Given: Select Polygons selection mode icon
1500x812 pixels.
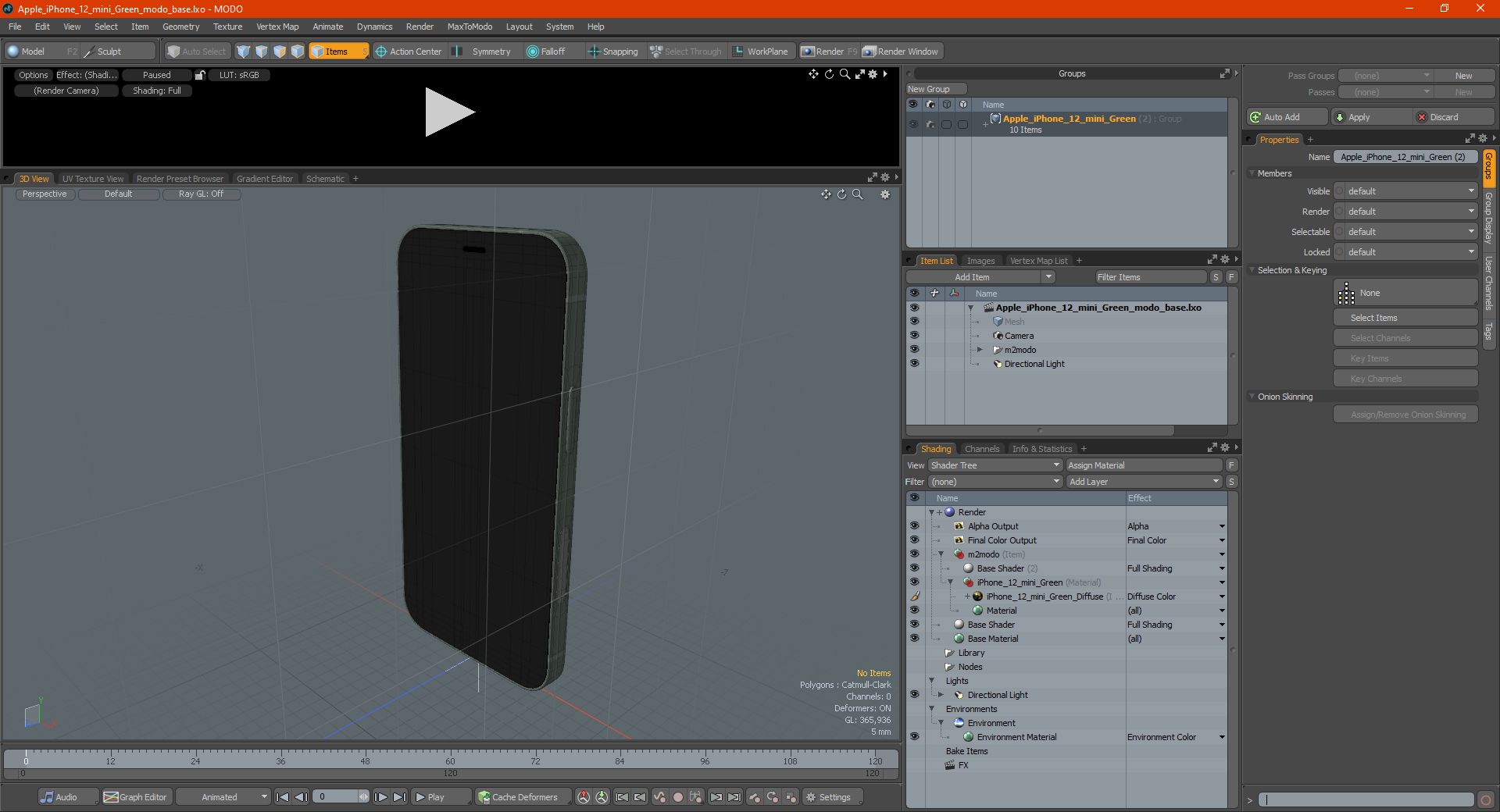Looking at the screenshot, I should point(280,52).
